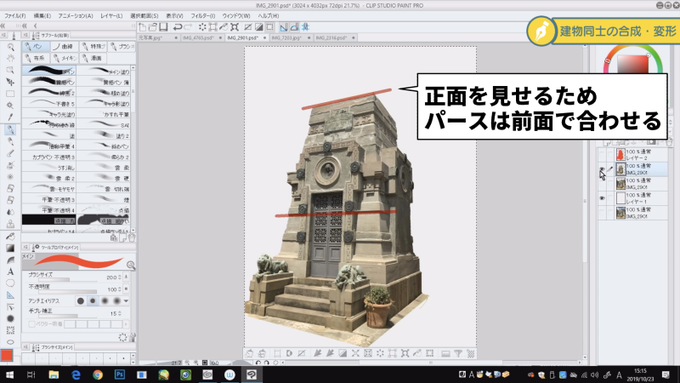Enable the vector snap checkbox
Image resolution: width=680 pixels, height=383 pixels.
(x=32, y=324)
